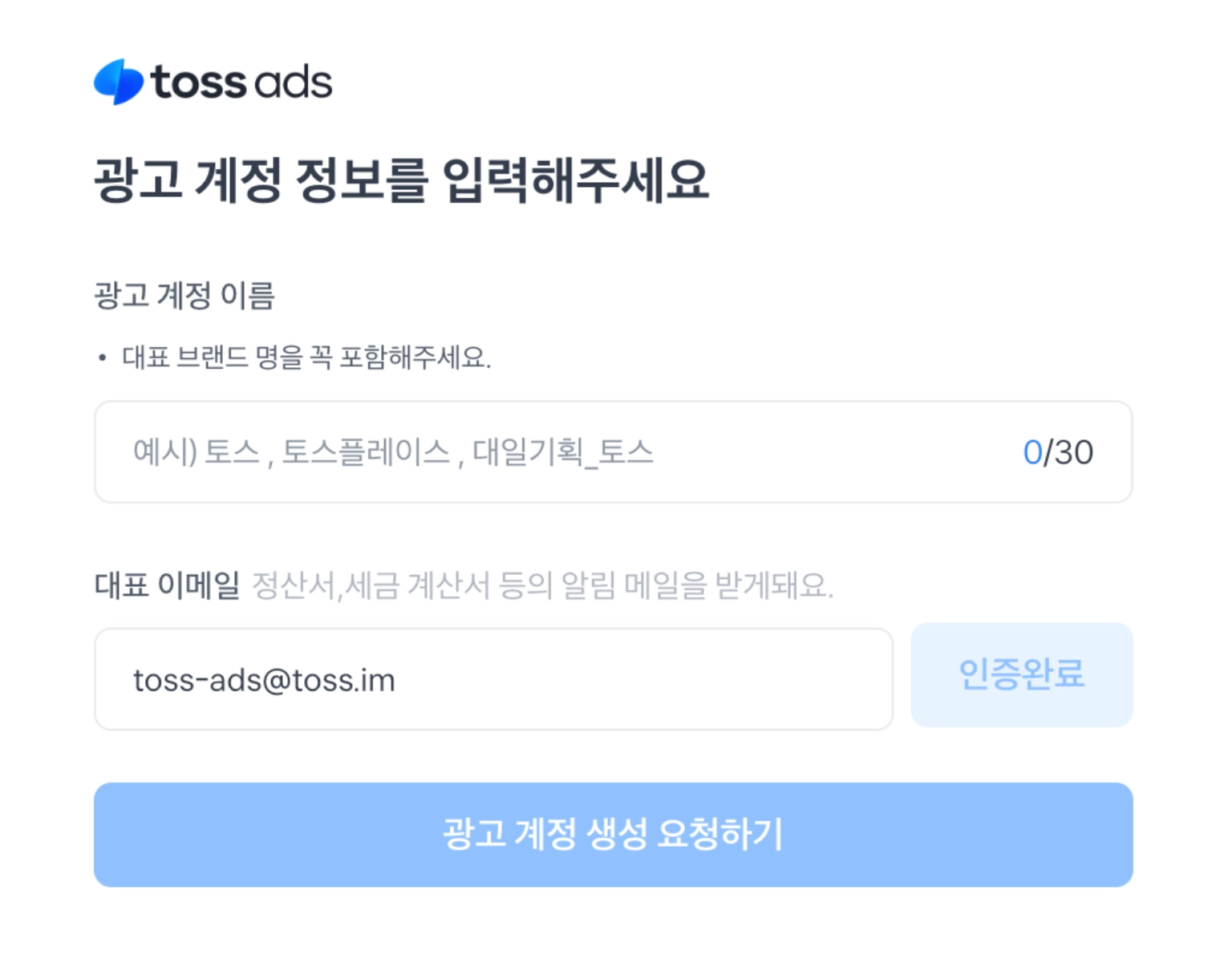This screenshot has height=971, width=1232.
Task: Click the toss-ads@toss.im email text
Action: click(264, 680)
